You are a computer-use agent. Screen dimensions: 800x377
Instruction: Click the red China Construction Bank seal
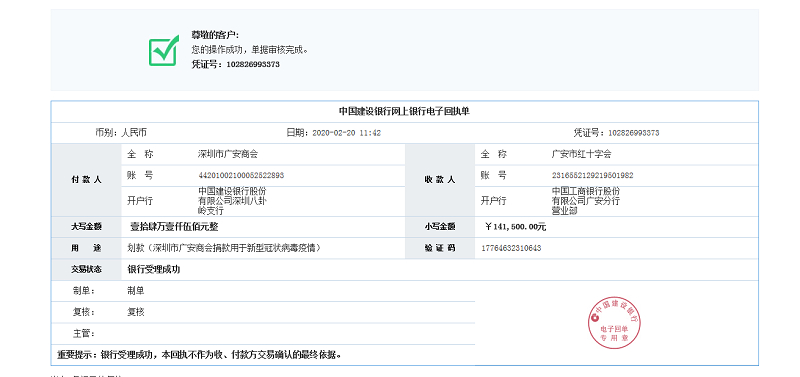pyautogui.click(x=614, y=322)
